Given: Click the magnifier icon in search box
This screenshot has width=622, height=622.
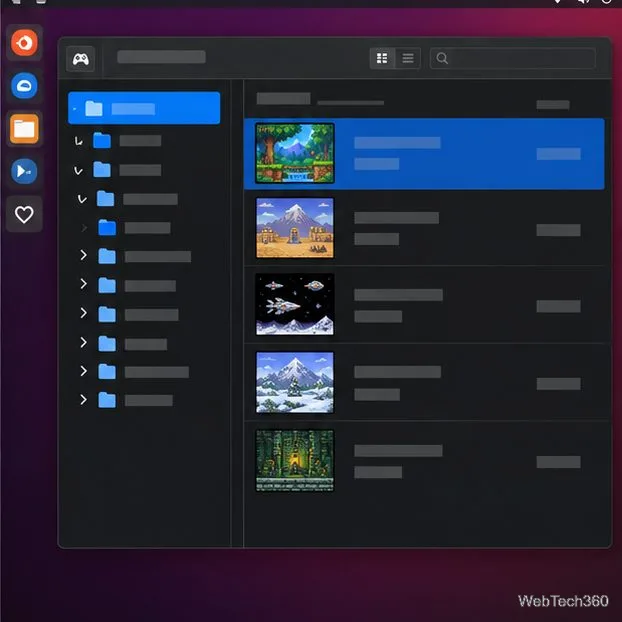Looking at the screenshot, I should (442, 58).
